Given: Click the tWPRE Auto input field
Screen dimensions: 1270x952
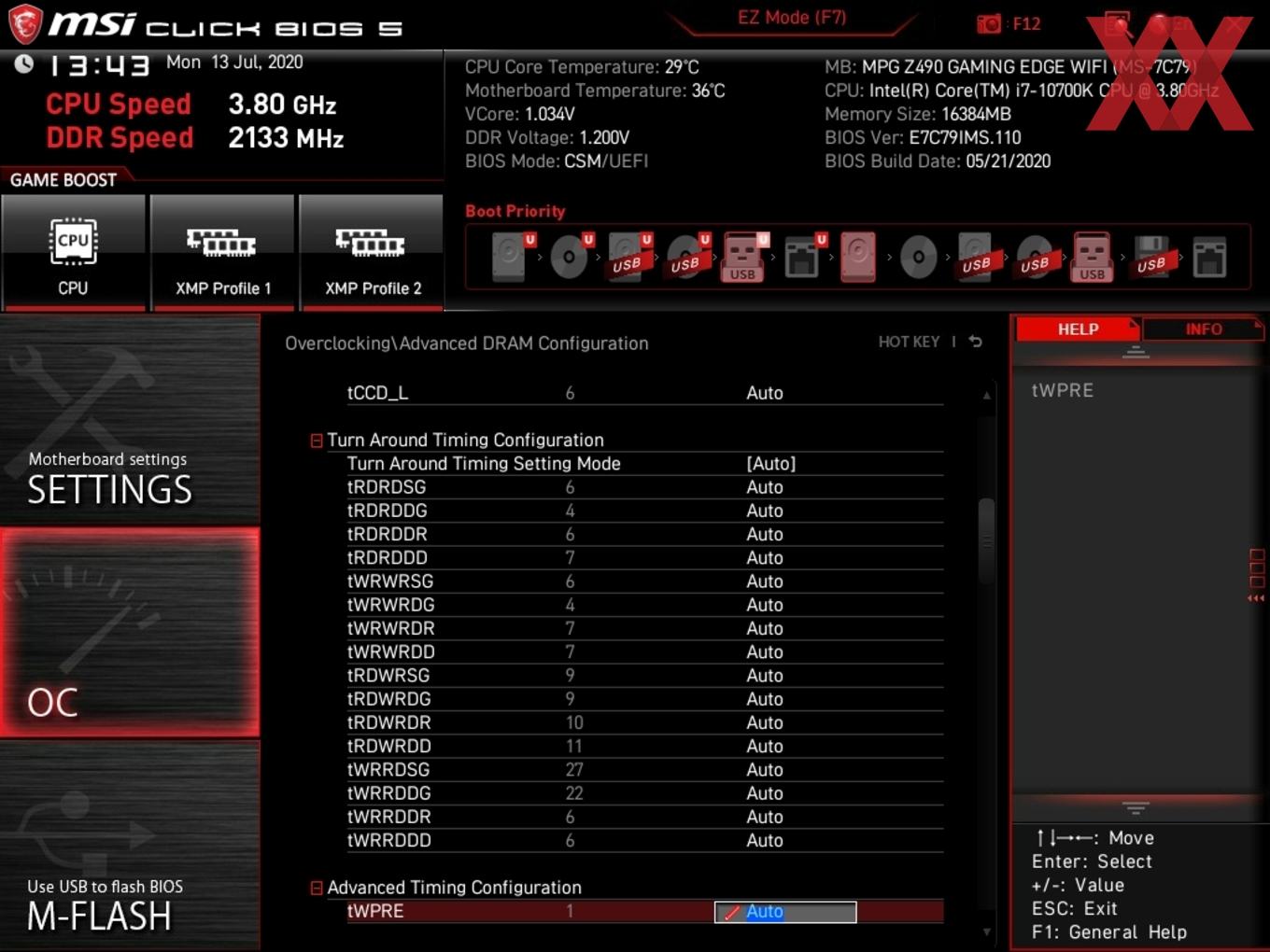Looking at the screenshot, I should [785, 912].
